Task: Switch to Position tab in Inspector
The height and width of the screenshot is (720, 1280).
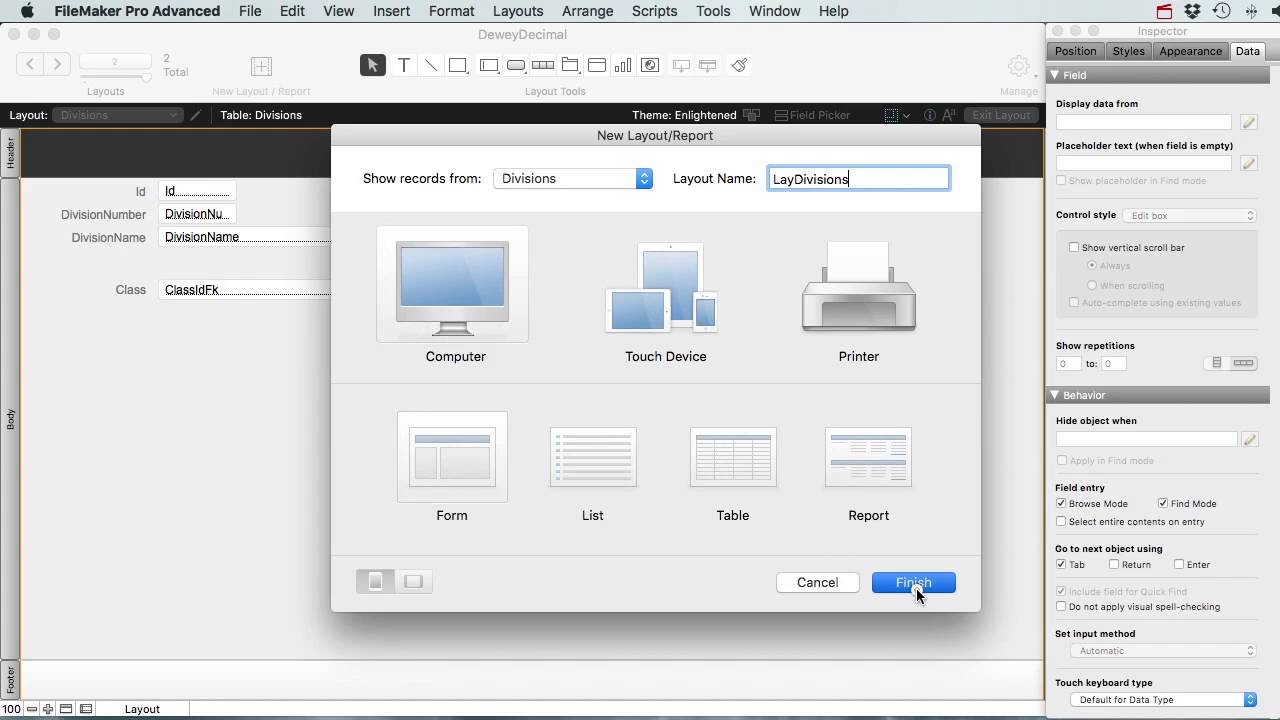Action: coord(1075,51)
